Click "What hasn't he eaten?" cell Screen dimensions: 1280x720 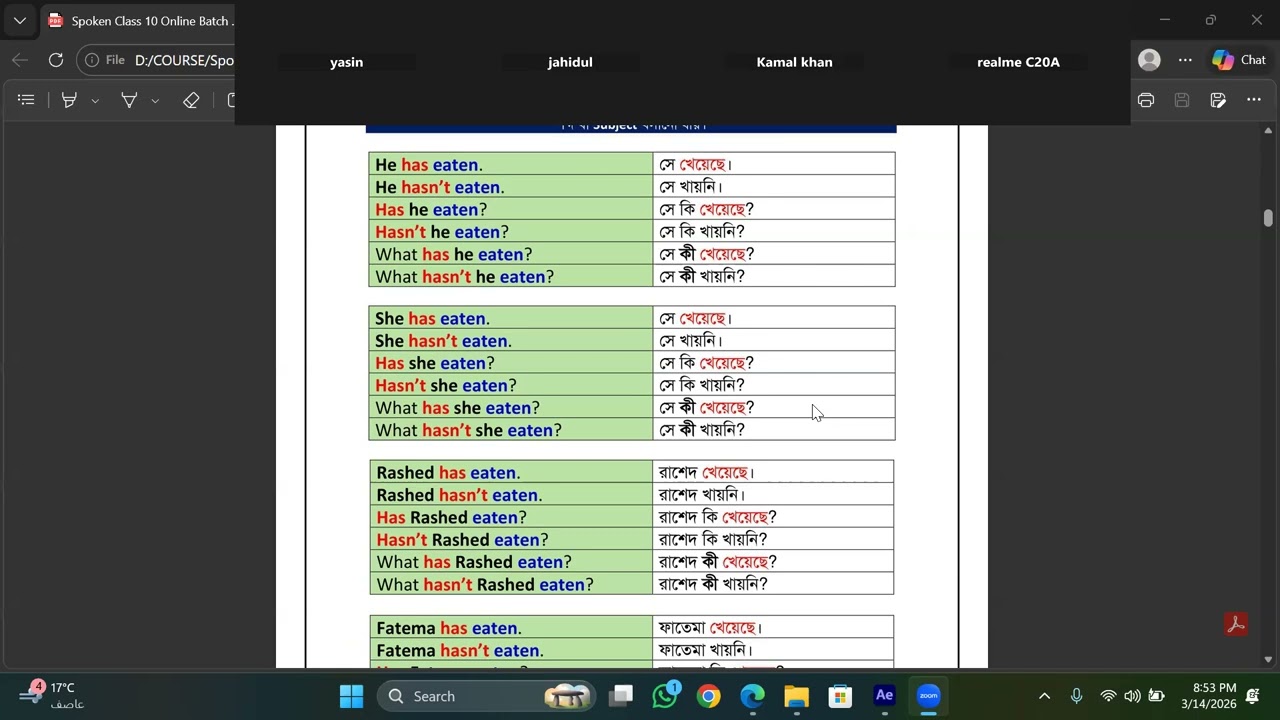[511, 276]
